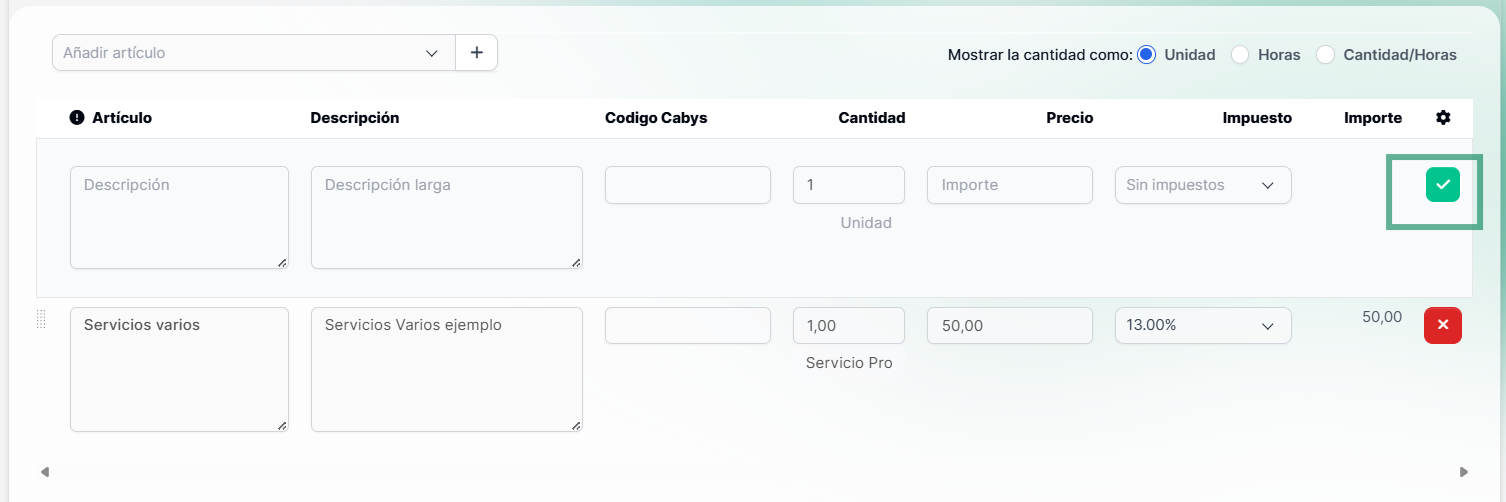Select the Horas radio option
Screen dimensions: 1506x502
point(1240,55)
